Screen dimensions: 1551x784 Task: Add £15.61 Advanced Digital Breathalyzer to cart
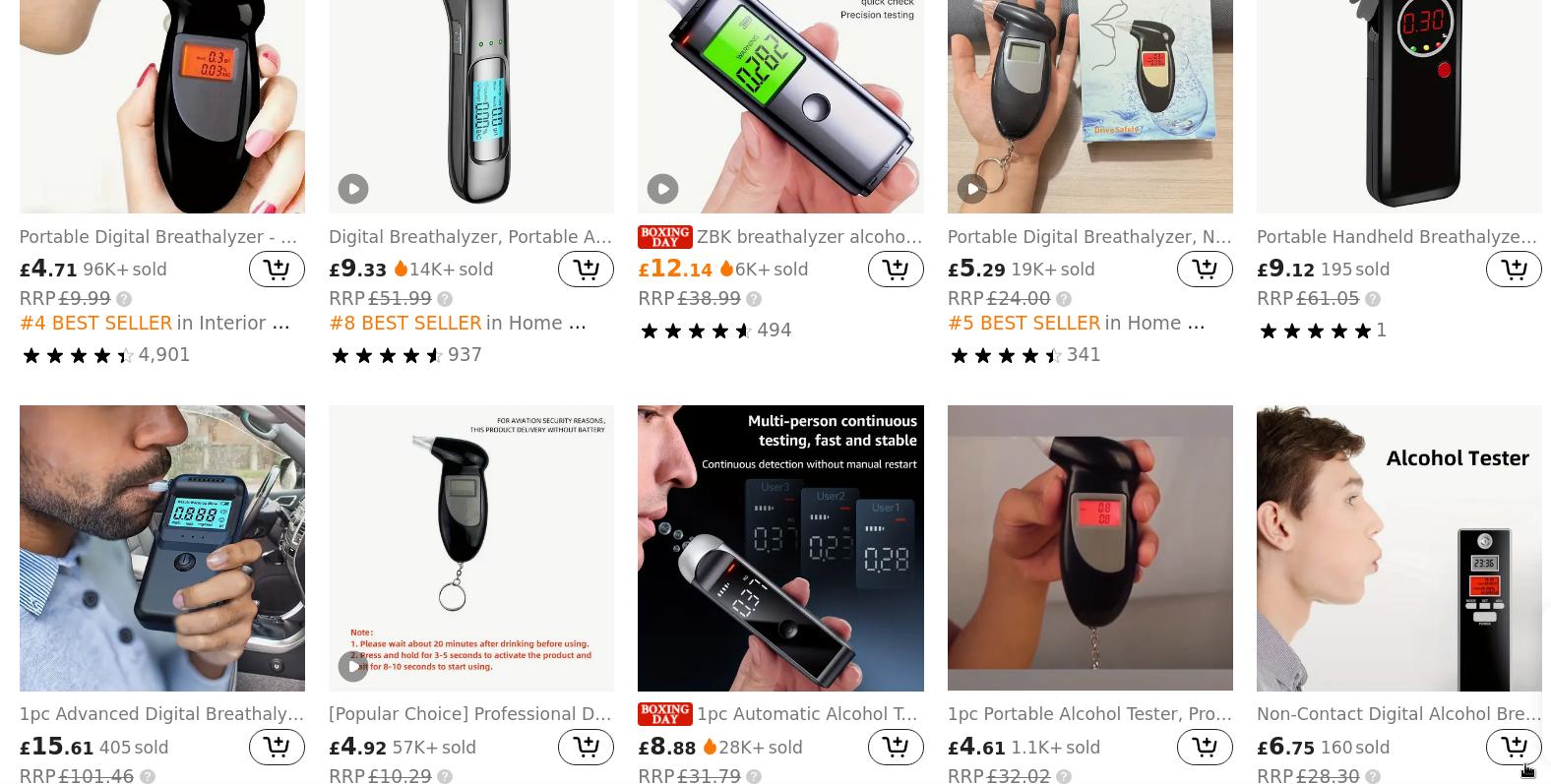point(277,747)
